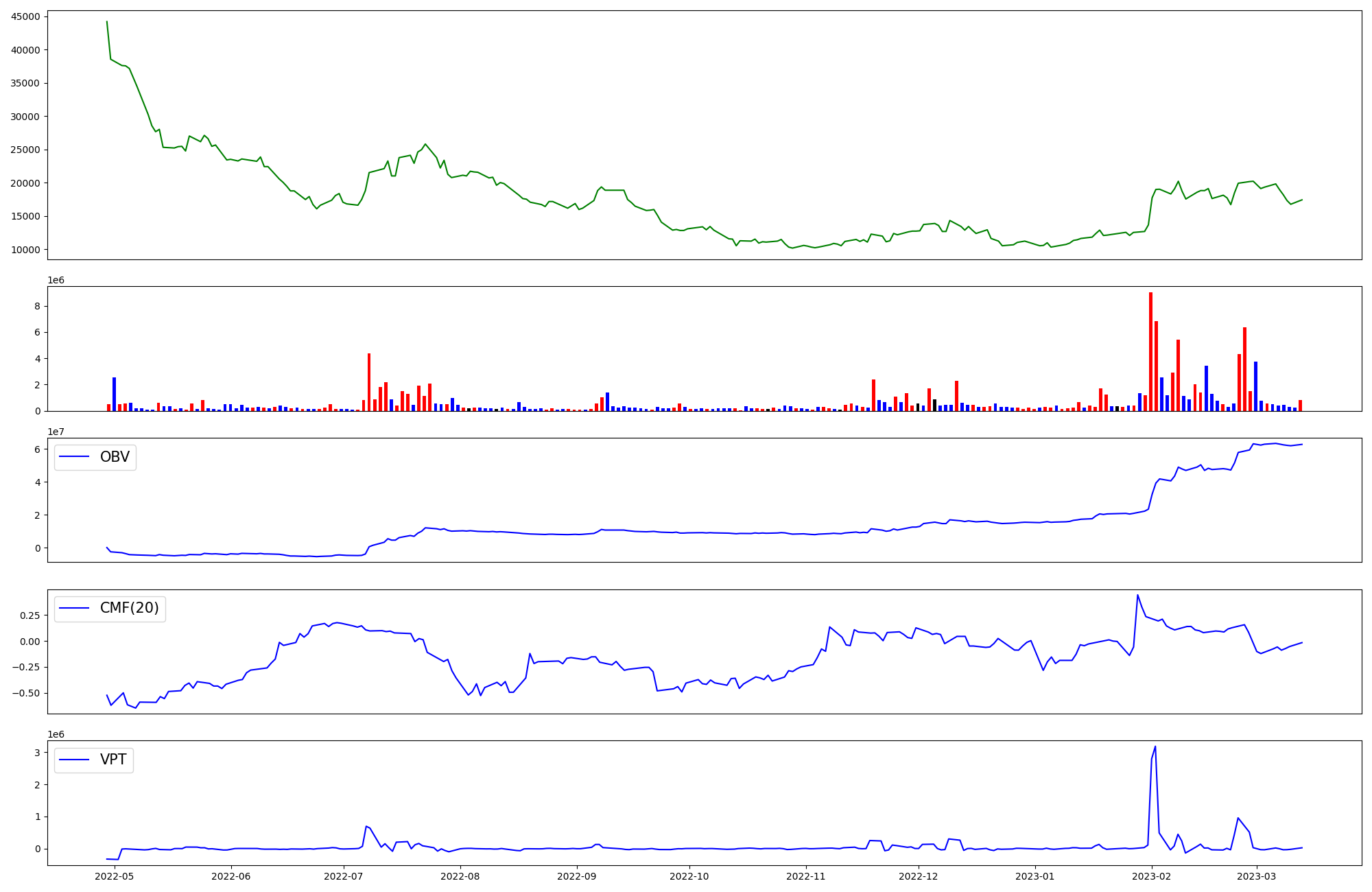The width and height of the screenshot is (1372, 892).
Task: Click the starting point of green price line
Action: pyautogui.click(x=106, y=21)
